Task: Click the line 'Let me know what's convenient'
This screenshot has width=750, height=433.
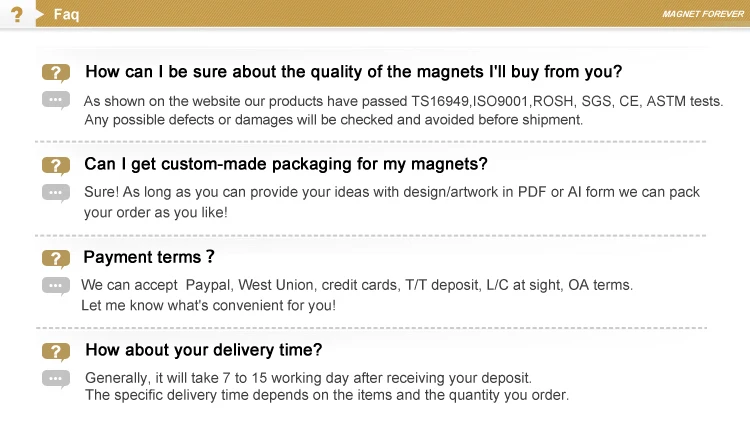Action: coord(208,306)
